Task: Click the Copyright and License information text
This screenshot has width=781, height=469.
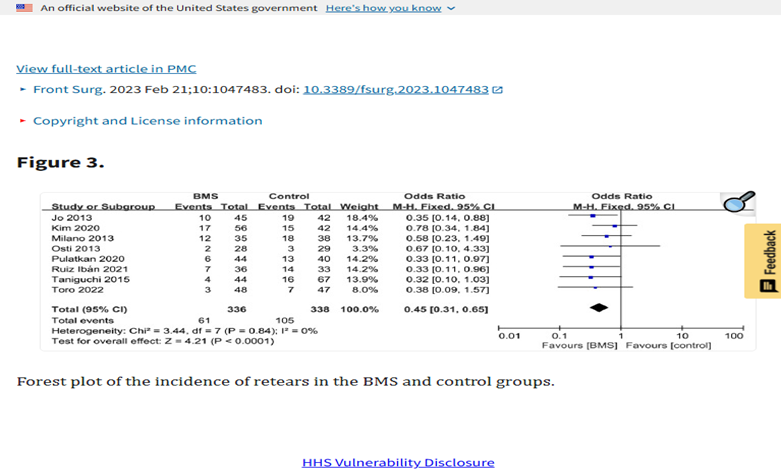Action: [147, 121]
